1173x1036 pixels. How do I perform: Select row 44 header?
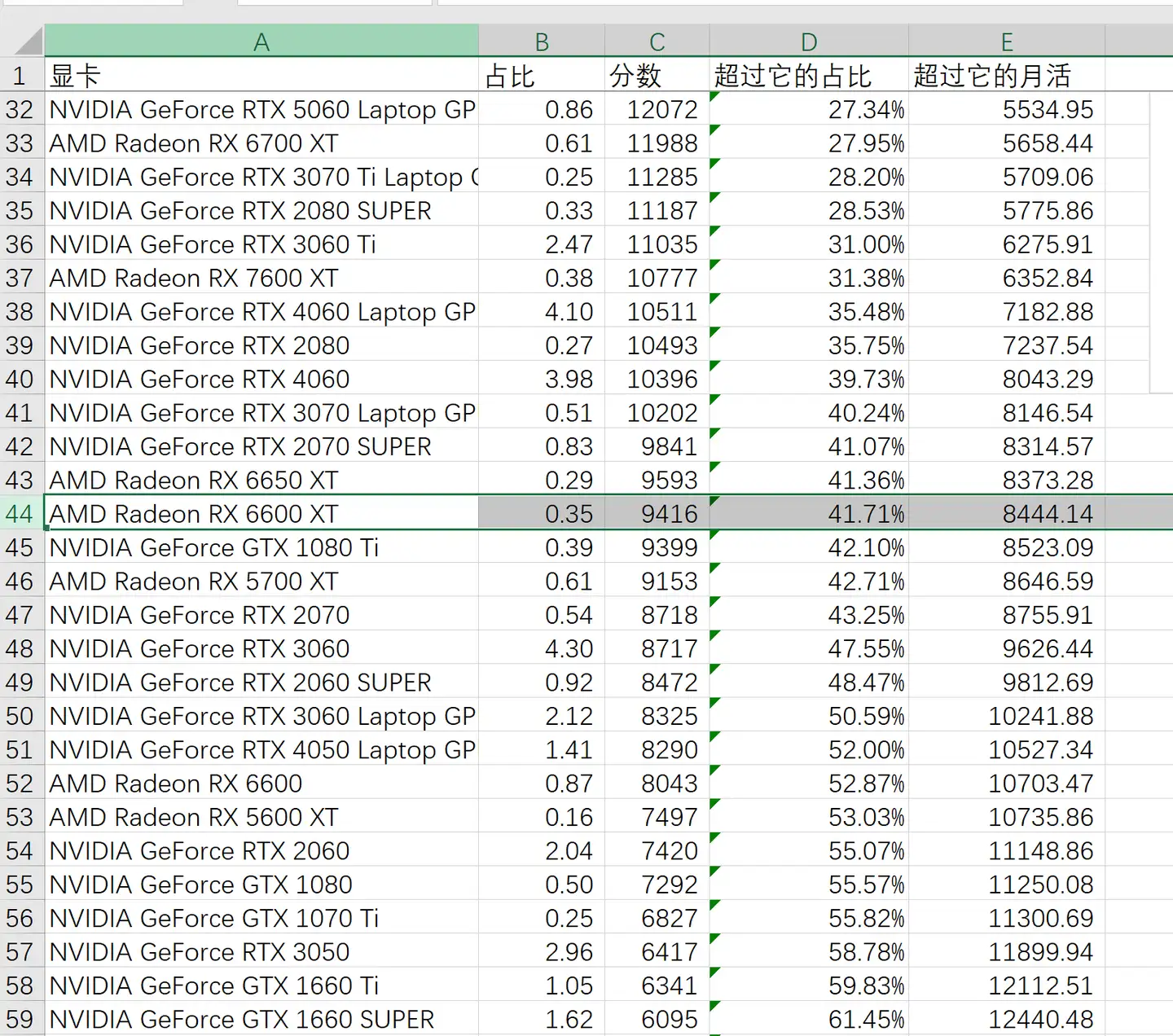click(22, 513)
